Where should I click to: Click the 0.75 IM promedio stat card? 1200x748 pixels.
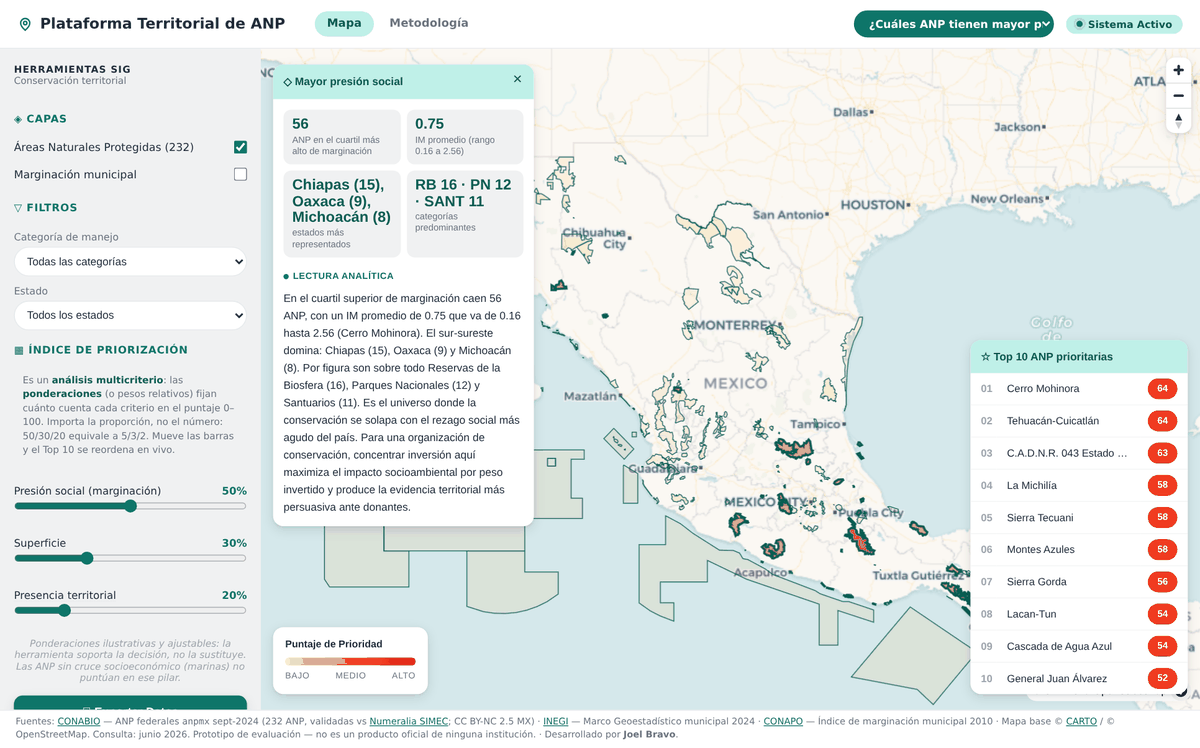click(x=464, y=137)
